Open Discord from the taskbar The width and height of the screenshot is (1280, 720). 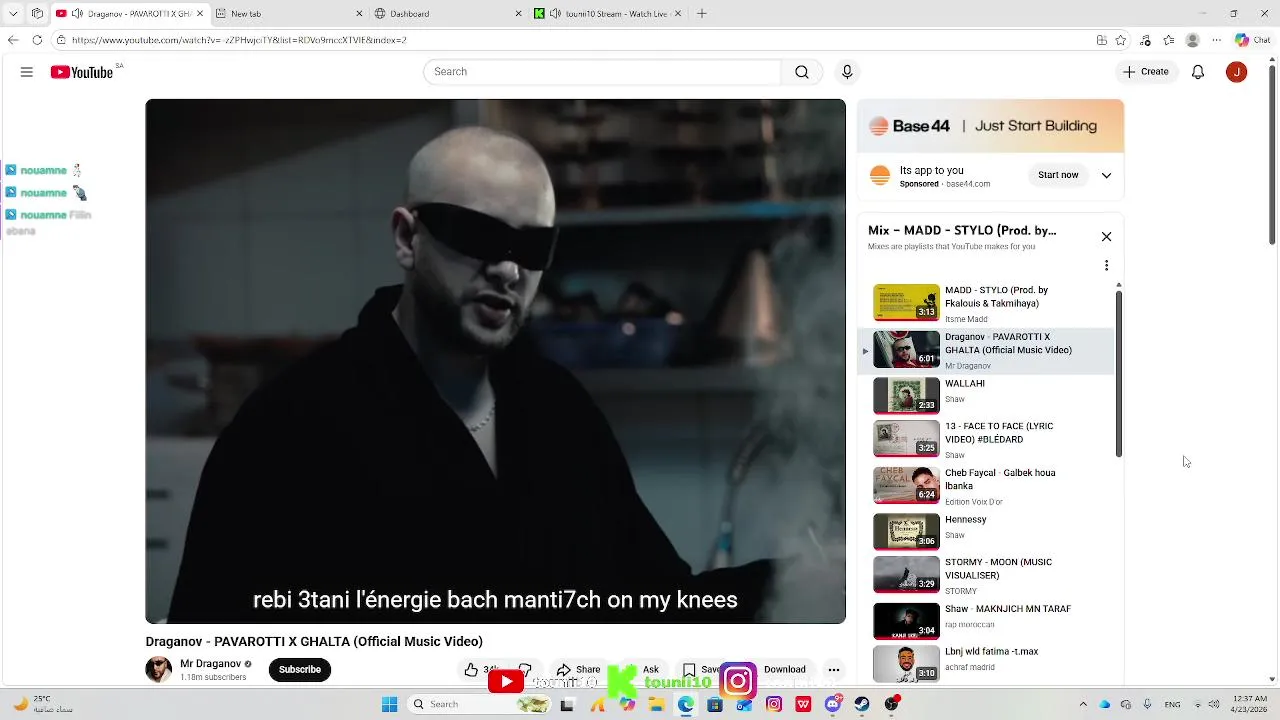pos(833,704)
